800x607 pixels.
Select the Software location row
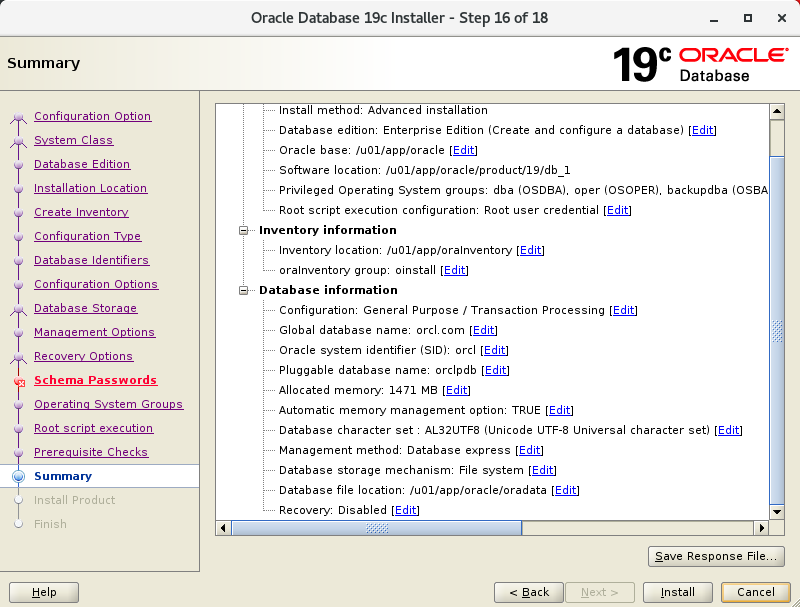424,170
